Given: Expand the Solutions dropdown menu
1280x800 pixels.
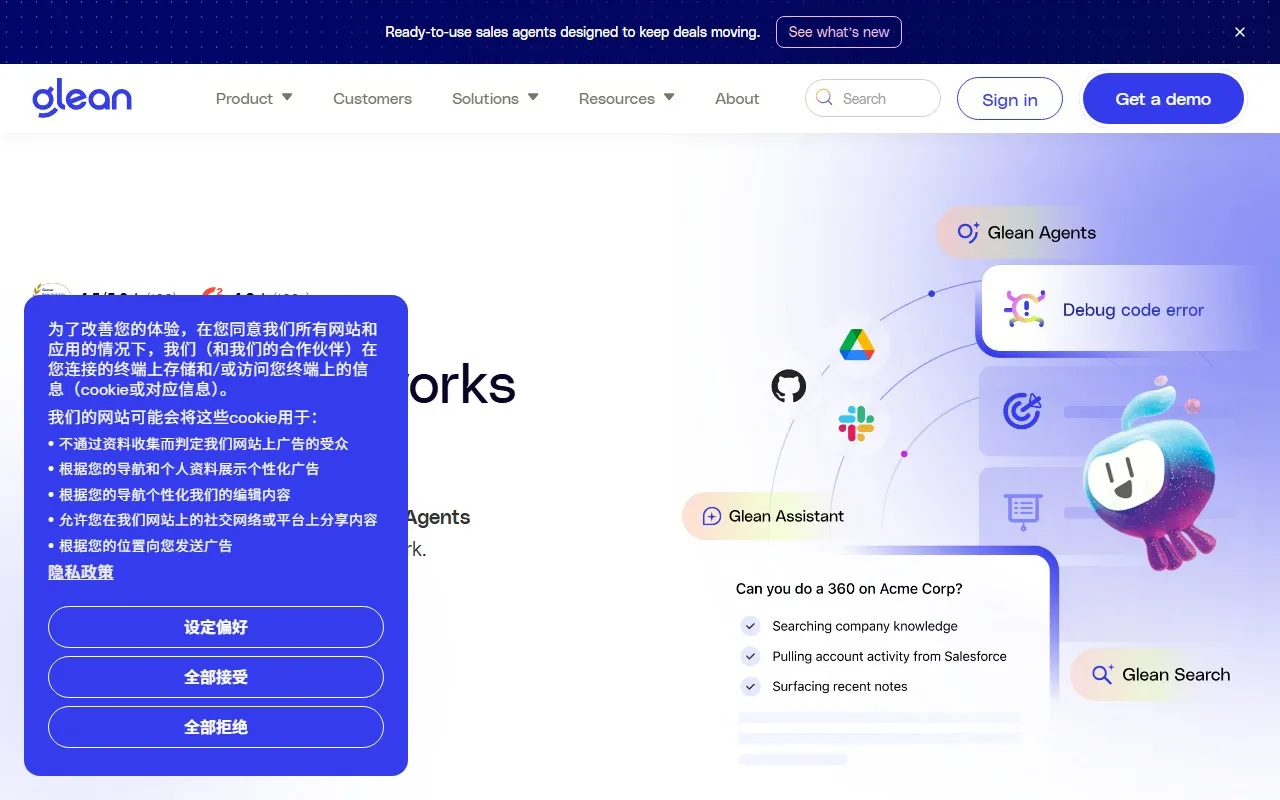Looking at the screenshot, I should point(495,98).
